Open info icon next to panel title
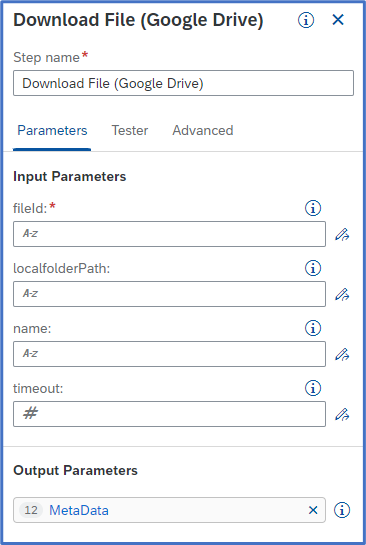 pyautogui.click(x=306, y=20)
